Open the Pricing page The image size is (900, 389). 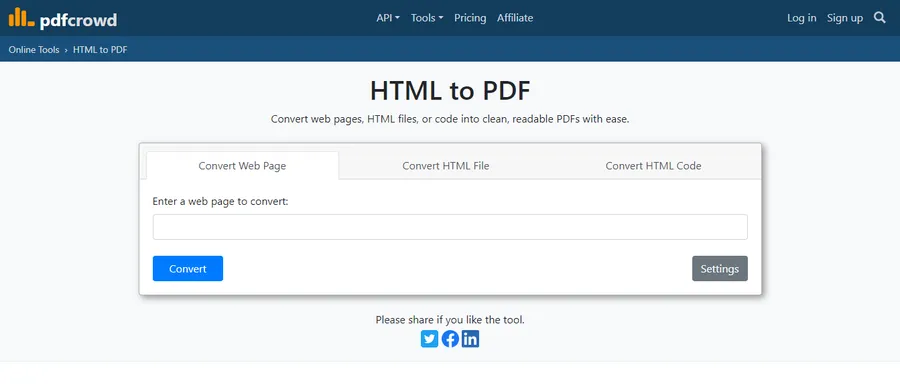coord(470,18)
